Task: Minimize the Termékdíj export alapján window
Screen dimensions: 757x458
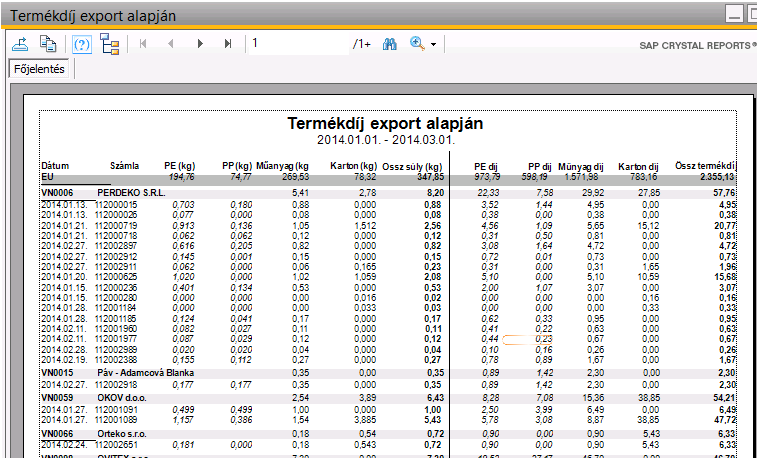Action: (x=734, y=15)
